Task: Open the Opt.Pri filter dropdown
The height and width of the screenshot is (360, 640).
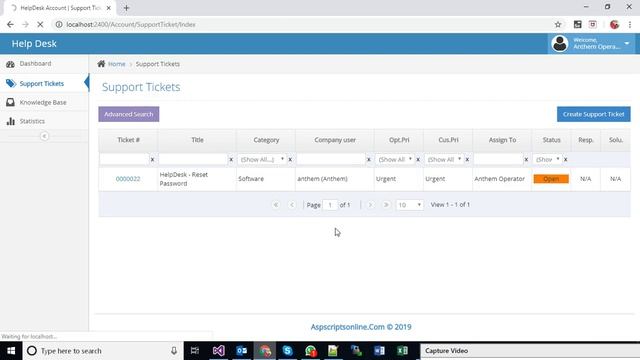Action: [394, 159]
